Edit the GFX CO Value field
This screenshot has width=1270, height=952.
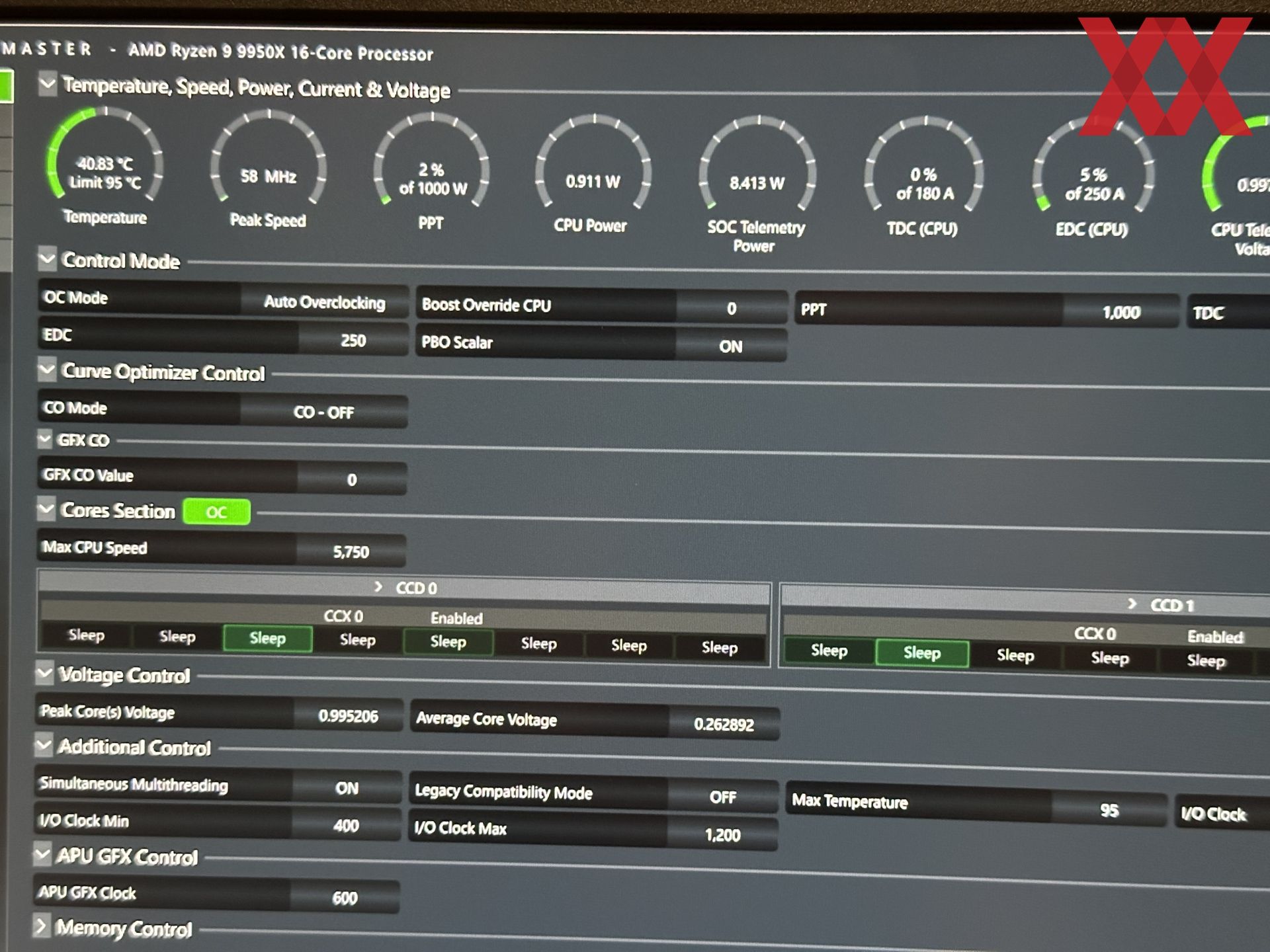click(x=352, y=479)
